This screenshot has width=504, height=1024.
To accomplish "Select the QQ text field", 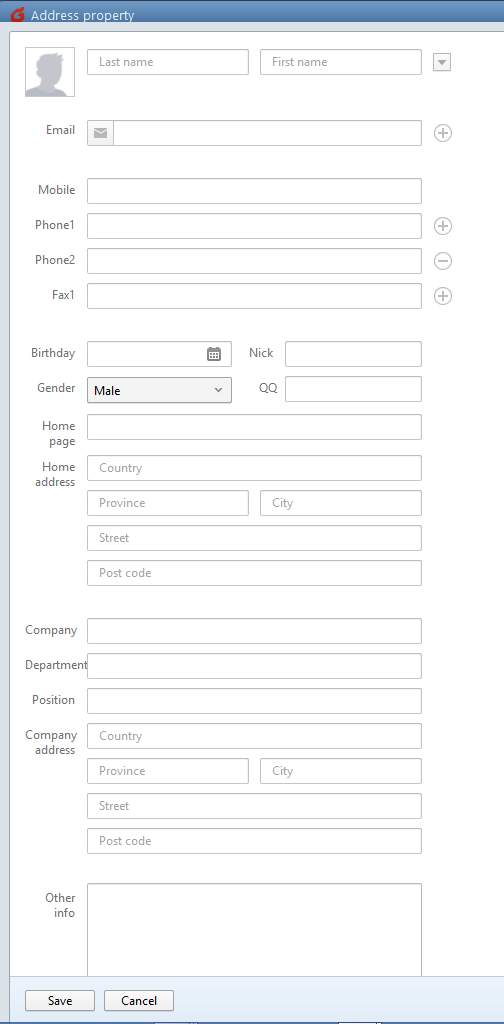I will tap(353, 389).
